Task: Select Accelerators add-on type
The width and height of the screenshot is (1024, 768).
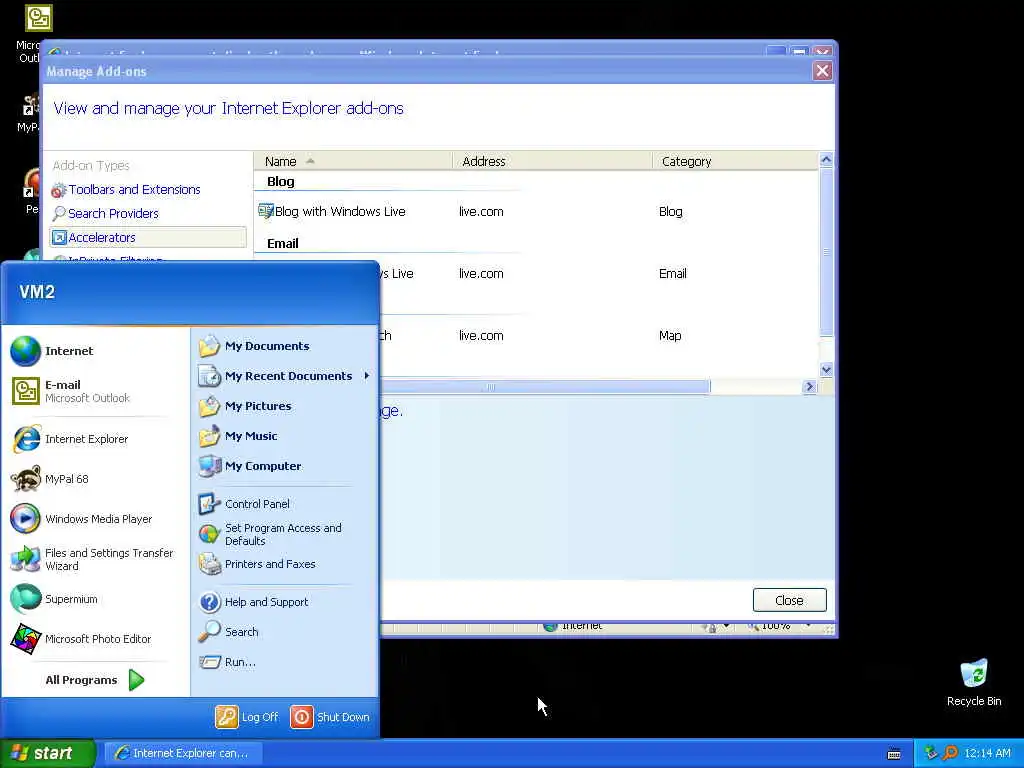Action: [148, 238]
